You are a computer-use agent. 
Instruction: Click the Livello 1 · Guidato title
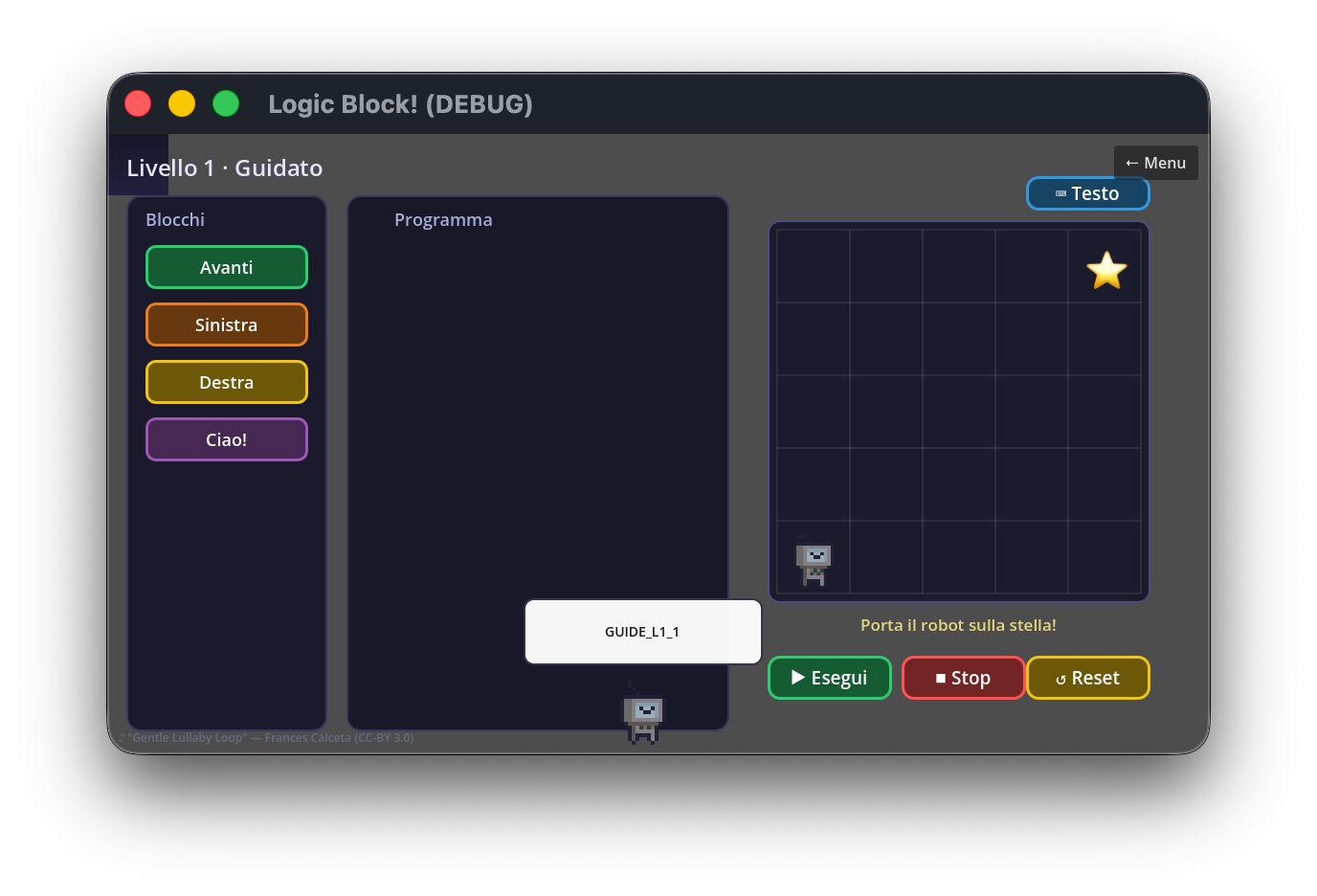225,168
